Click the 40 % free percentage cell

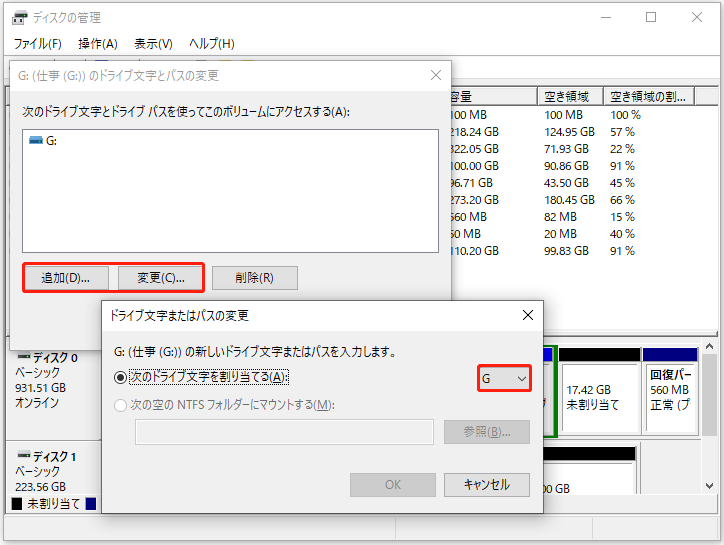[x=622, y=234]
